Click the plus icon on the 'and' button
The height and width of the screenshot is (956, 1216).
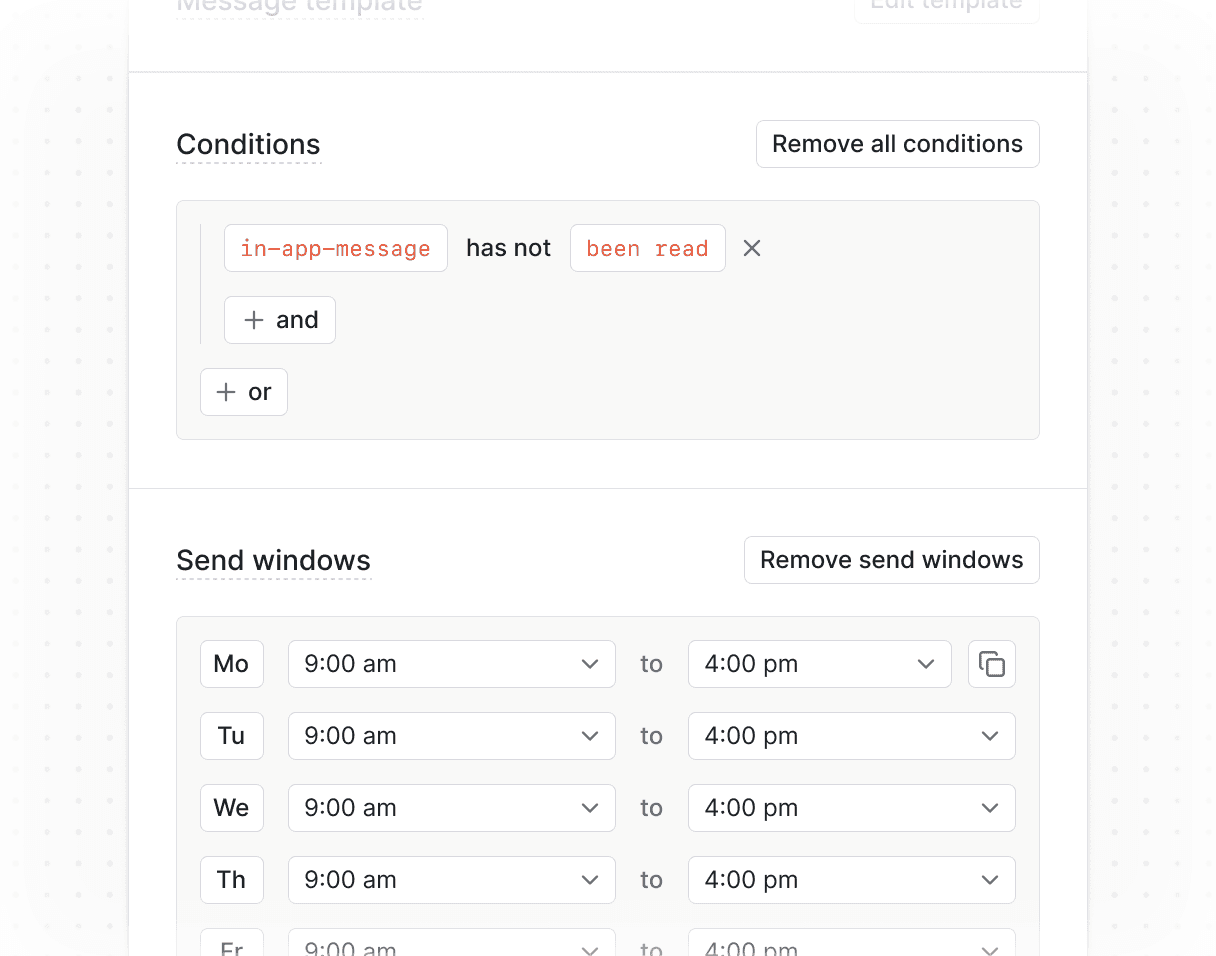256,320
